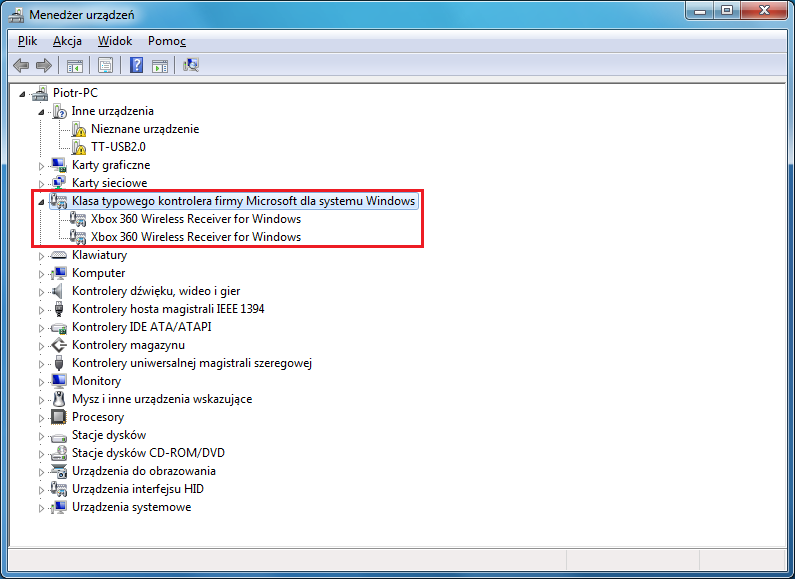Expand the Procesory branch

(42, 418)
